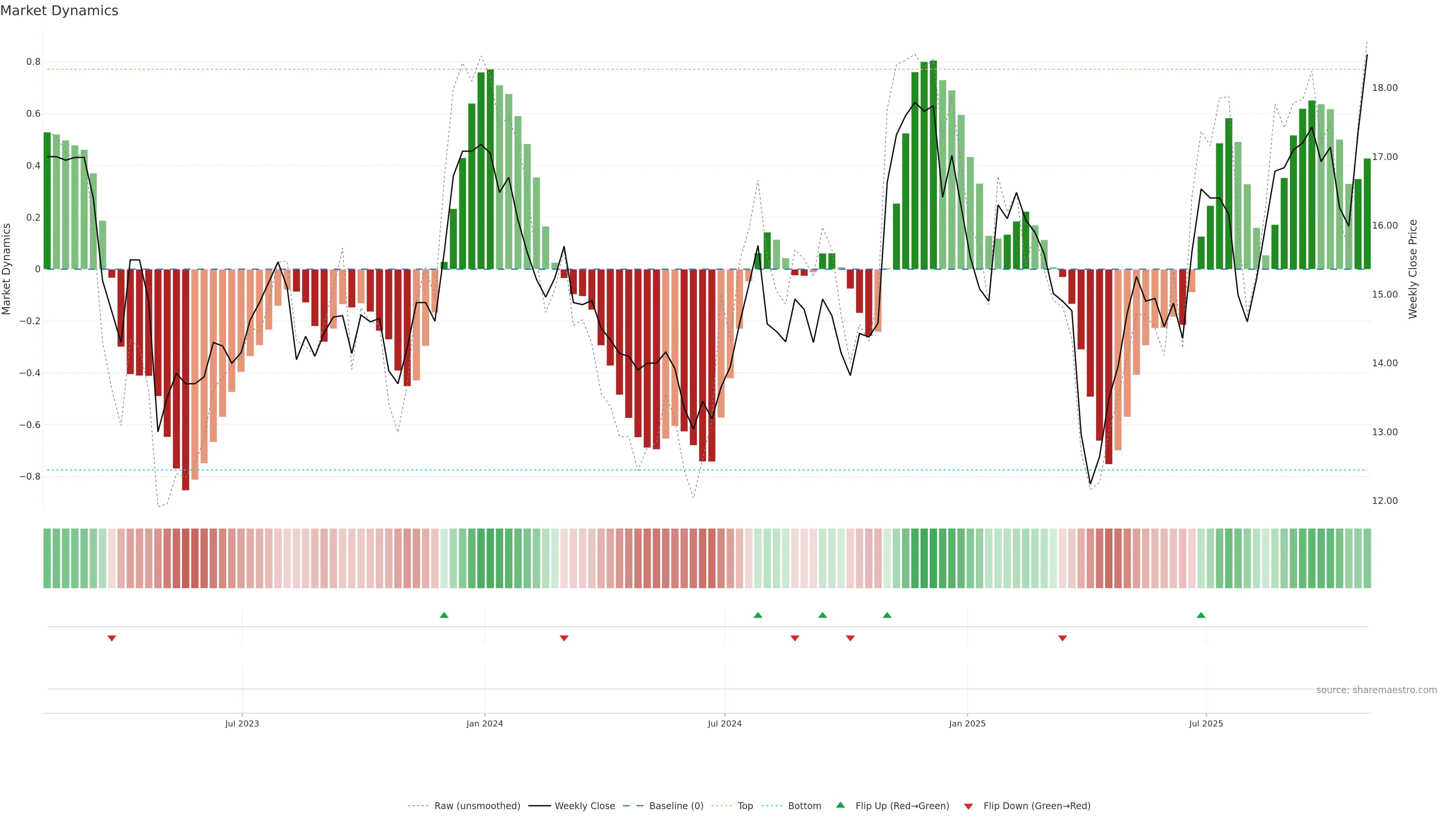
Task: Click the Weekly Close Price axis title
Action: click(x=1412, y=269)
